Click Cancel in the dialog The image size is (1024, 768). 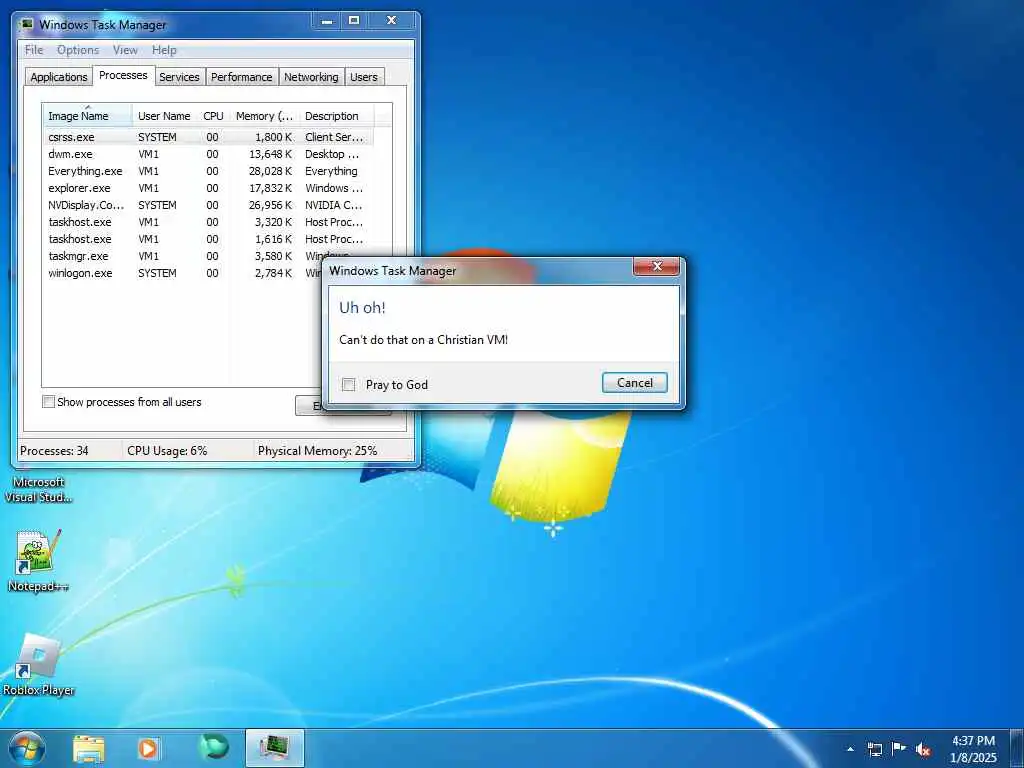635,383
